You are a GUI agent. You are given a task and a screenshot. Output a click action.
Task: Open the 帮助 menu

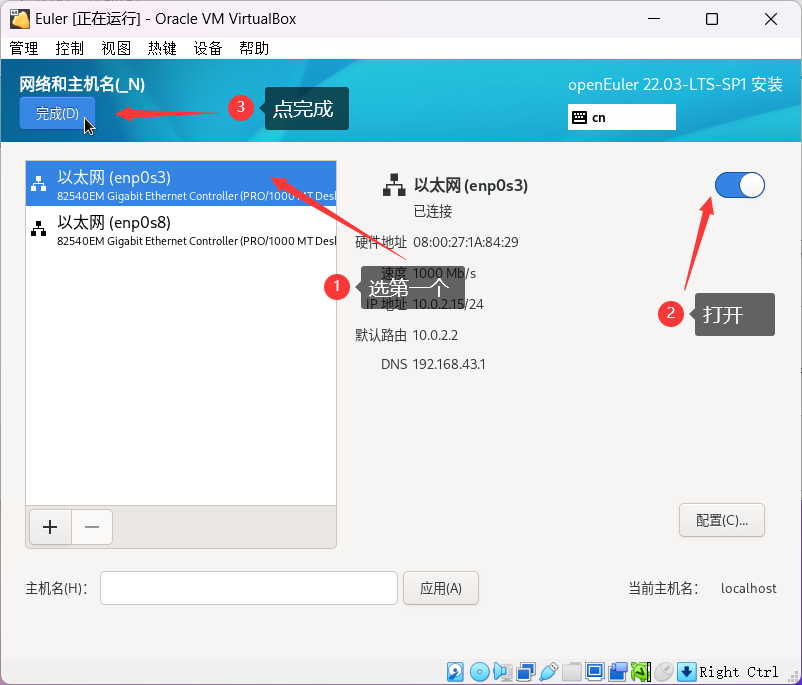coord(254,49)
